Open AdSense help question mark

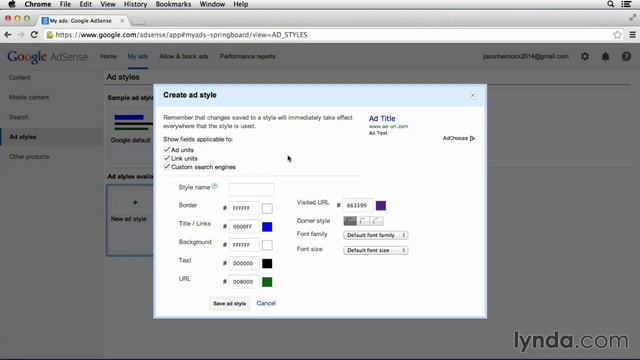tap(626, 56)
